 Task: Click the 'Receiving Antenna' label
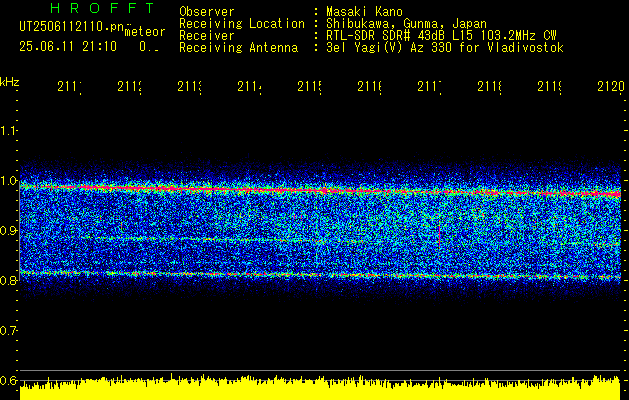pos(238,48)
